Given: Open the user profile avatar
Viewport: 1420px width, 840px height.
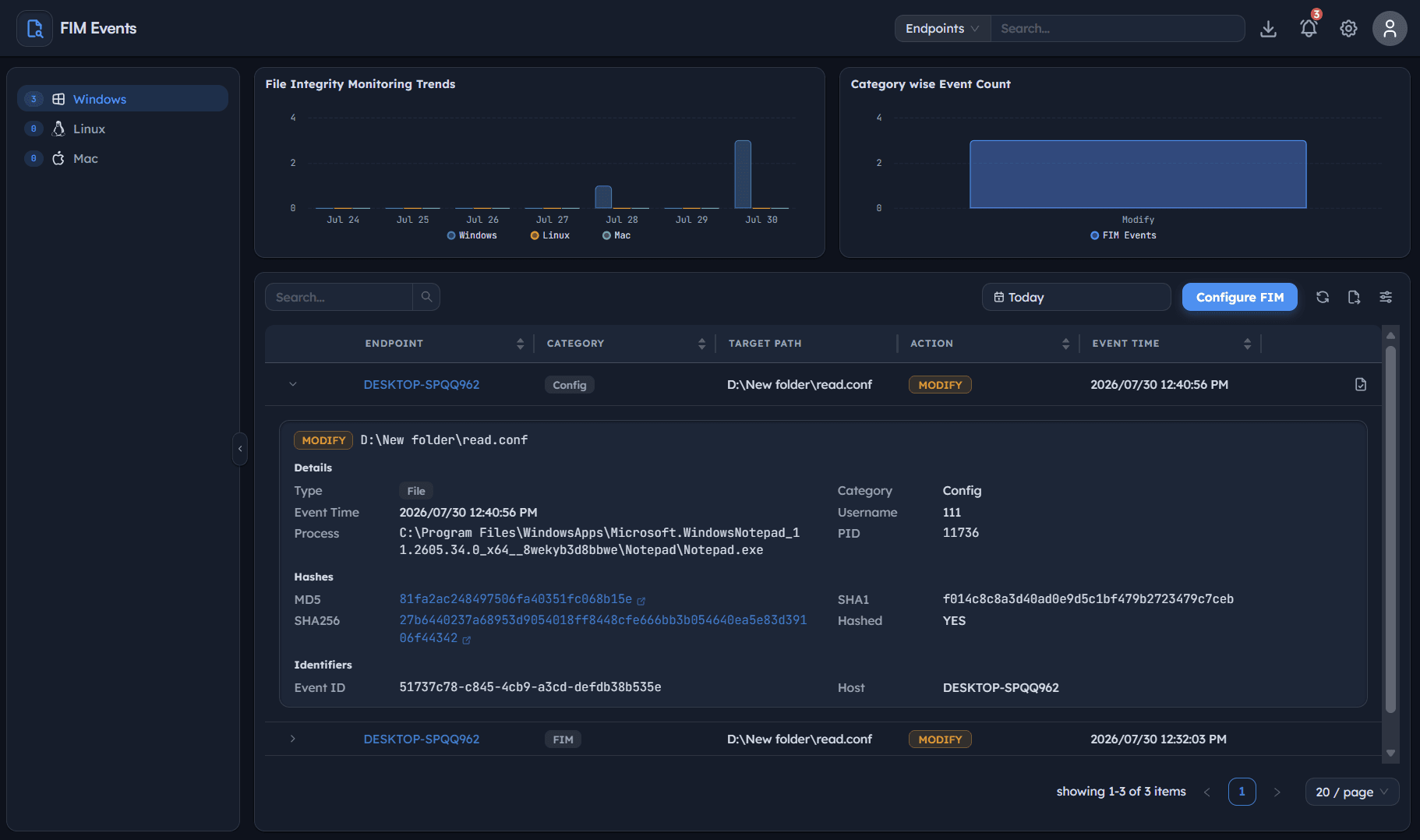Looking at the screenshot, I should (1389, 29).
